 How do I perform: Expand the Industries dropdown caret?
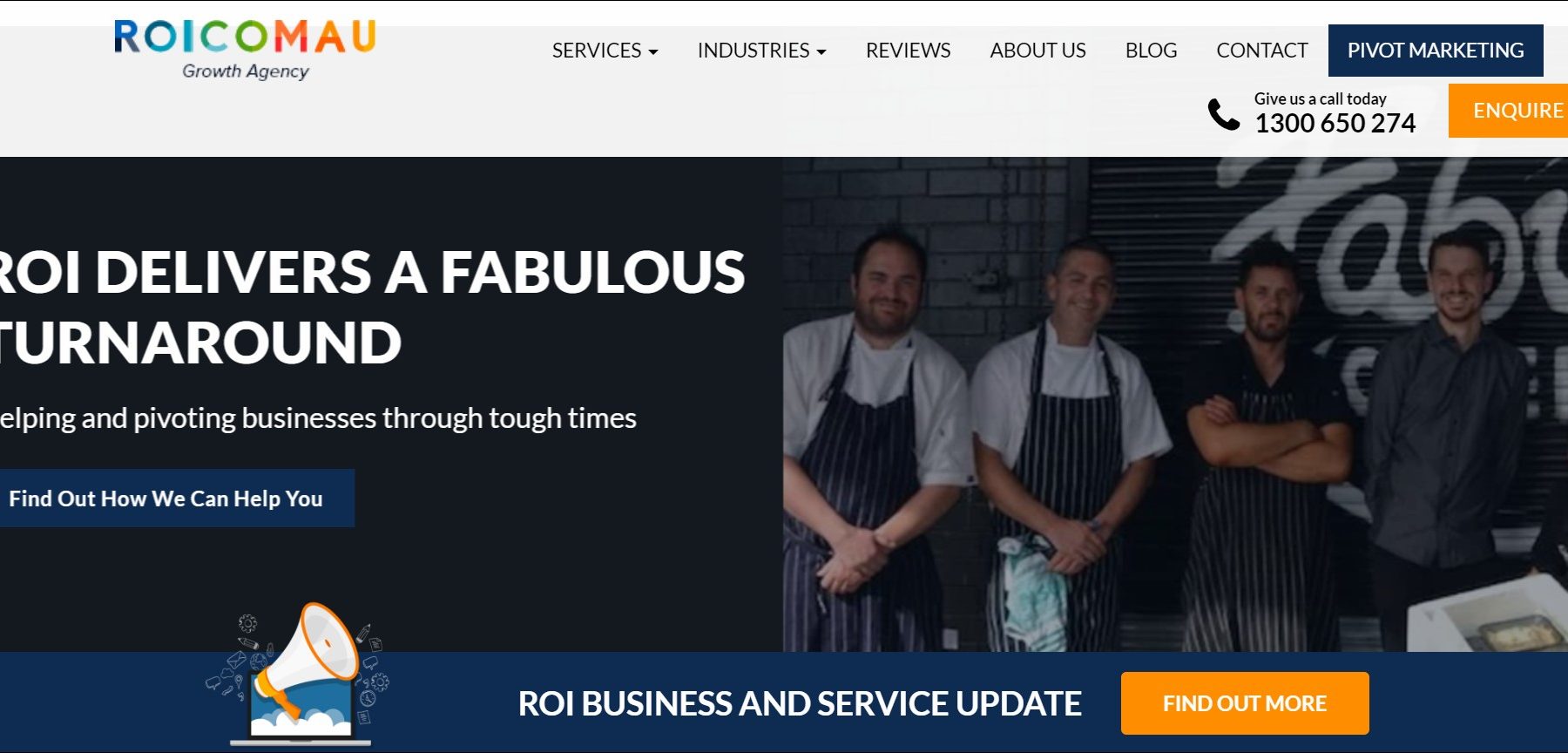(x=821, y=52)
